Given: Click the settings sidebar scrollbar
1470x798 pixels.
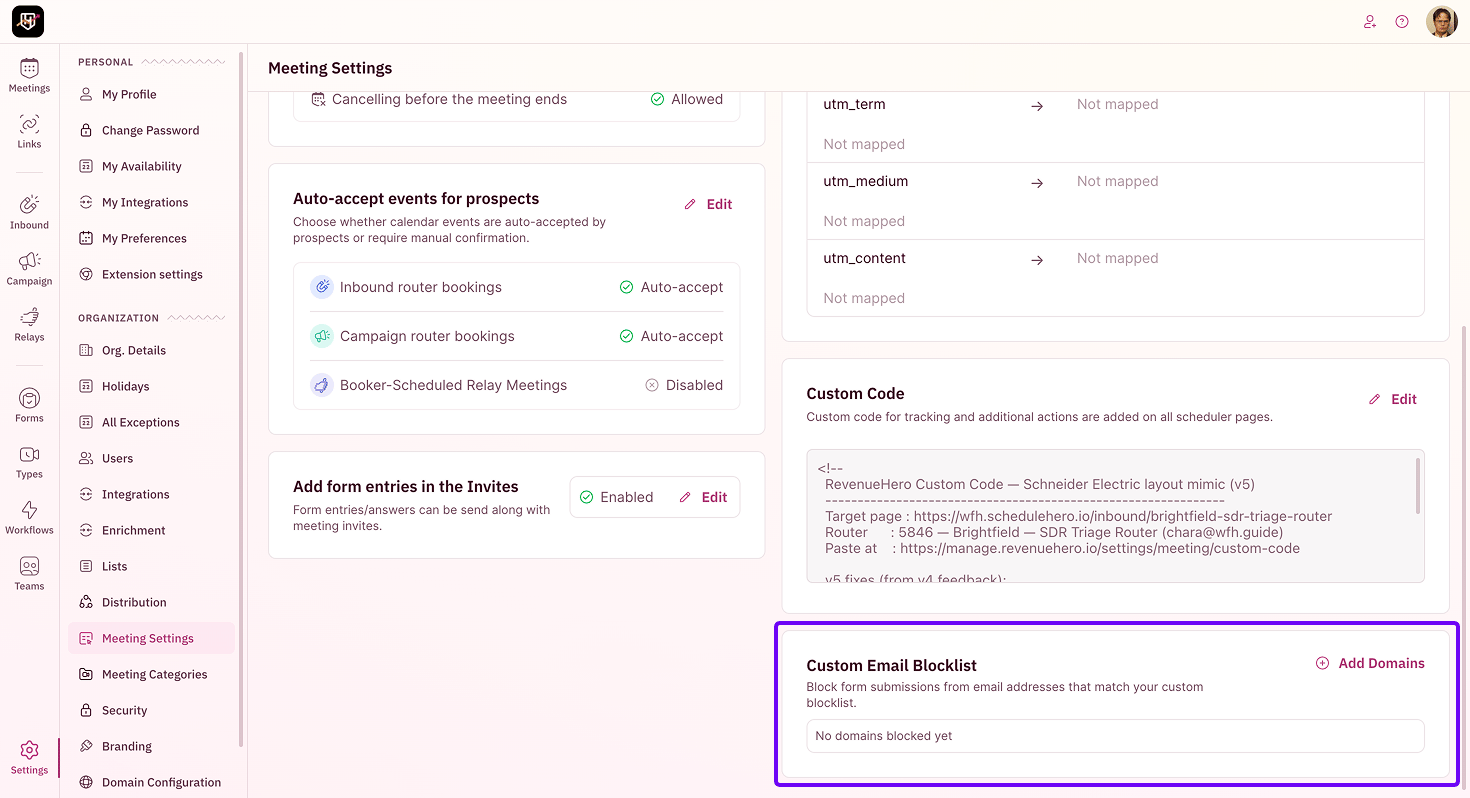Looking at the screenshot, I should 241,400.
